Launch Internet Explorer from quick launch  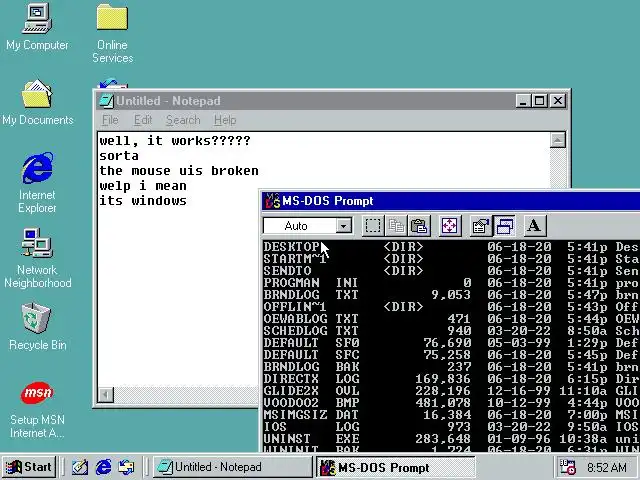tap(103, 467)
